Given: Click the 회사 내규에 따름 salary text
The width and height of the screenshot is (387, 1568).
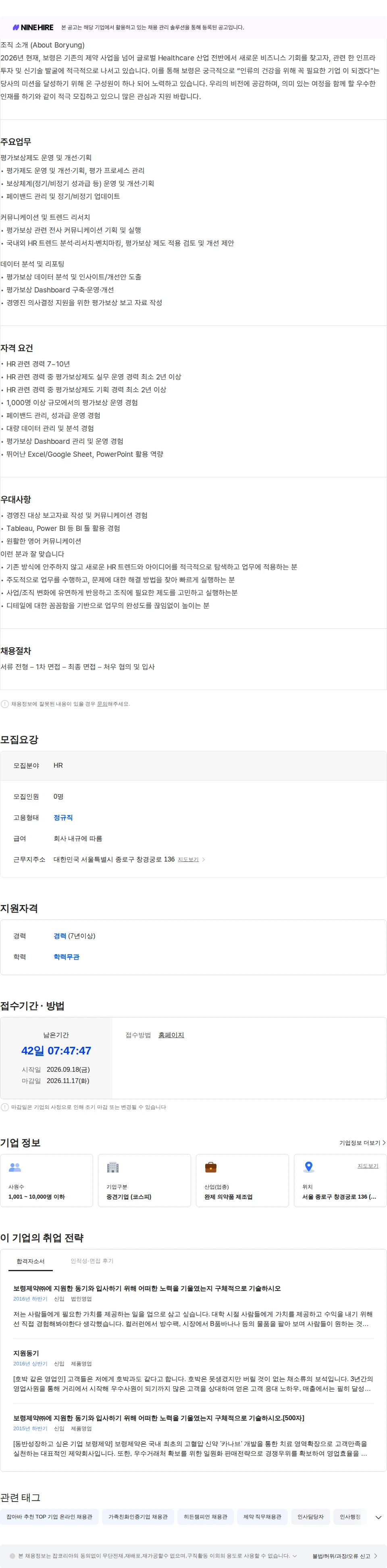Looking at the screenshot, I should click(x=77, y=839).
